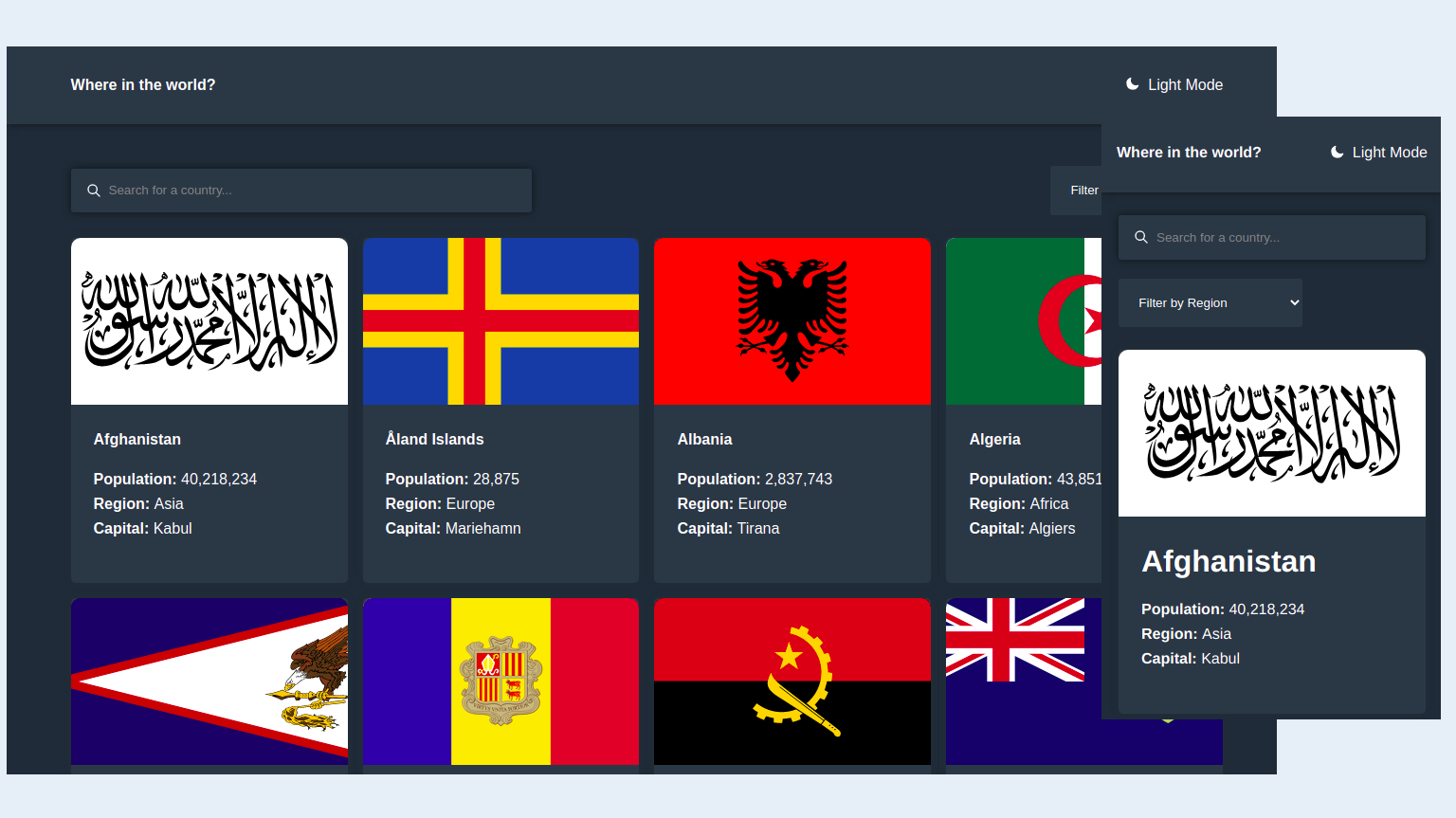Click the magnifier icon in mobile search box
The image size is (1456, 818).
pos(1141,237)
